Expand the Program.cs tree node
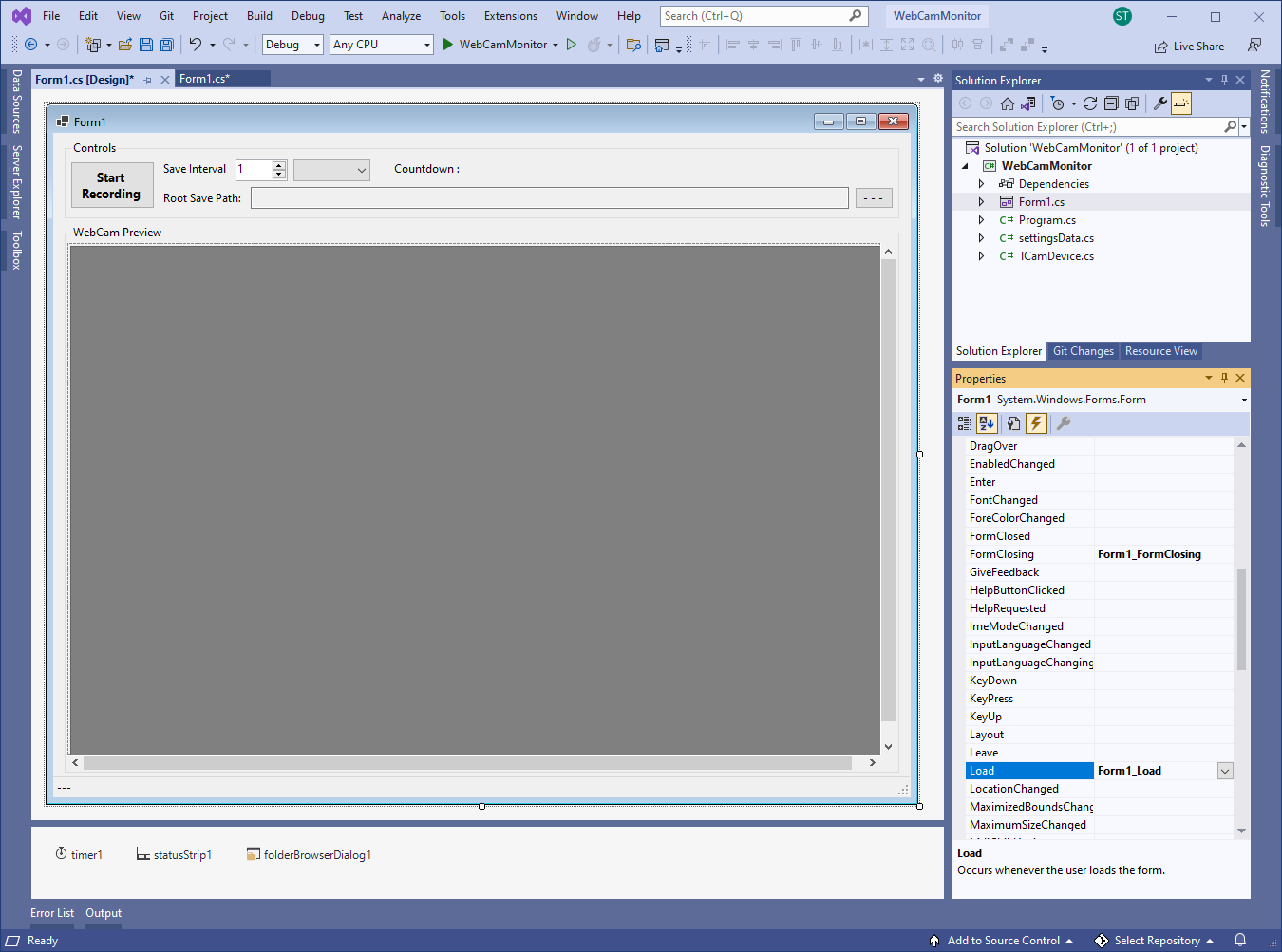 point(982,220)
